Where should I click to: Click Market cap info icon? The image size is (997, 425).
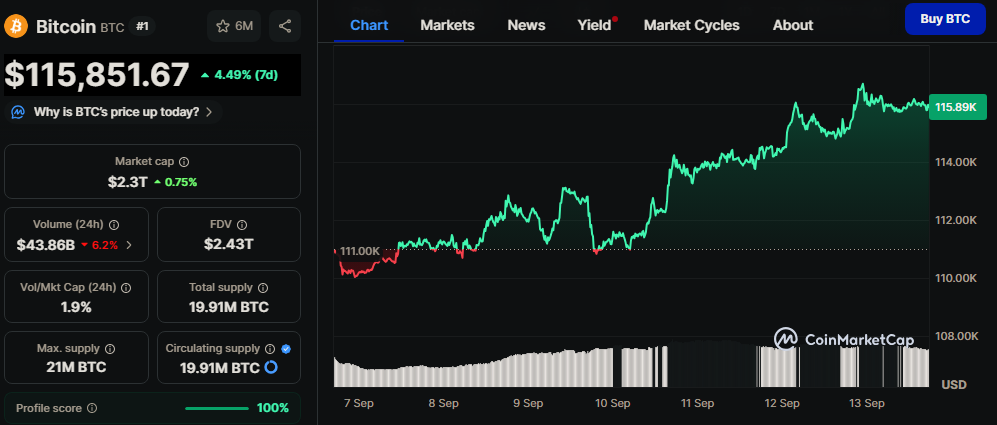coord(184,161)
